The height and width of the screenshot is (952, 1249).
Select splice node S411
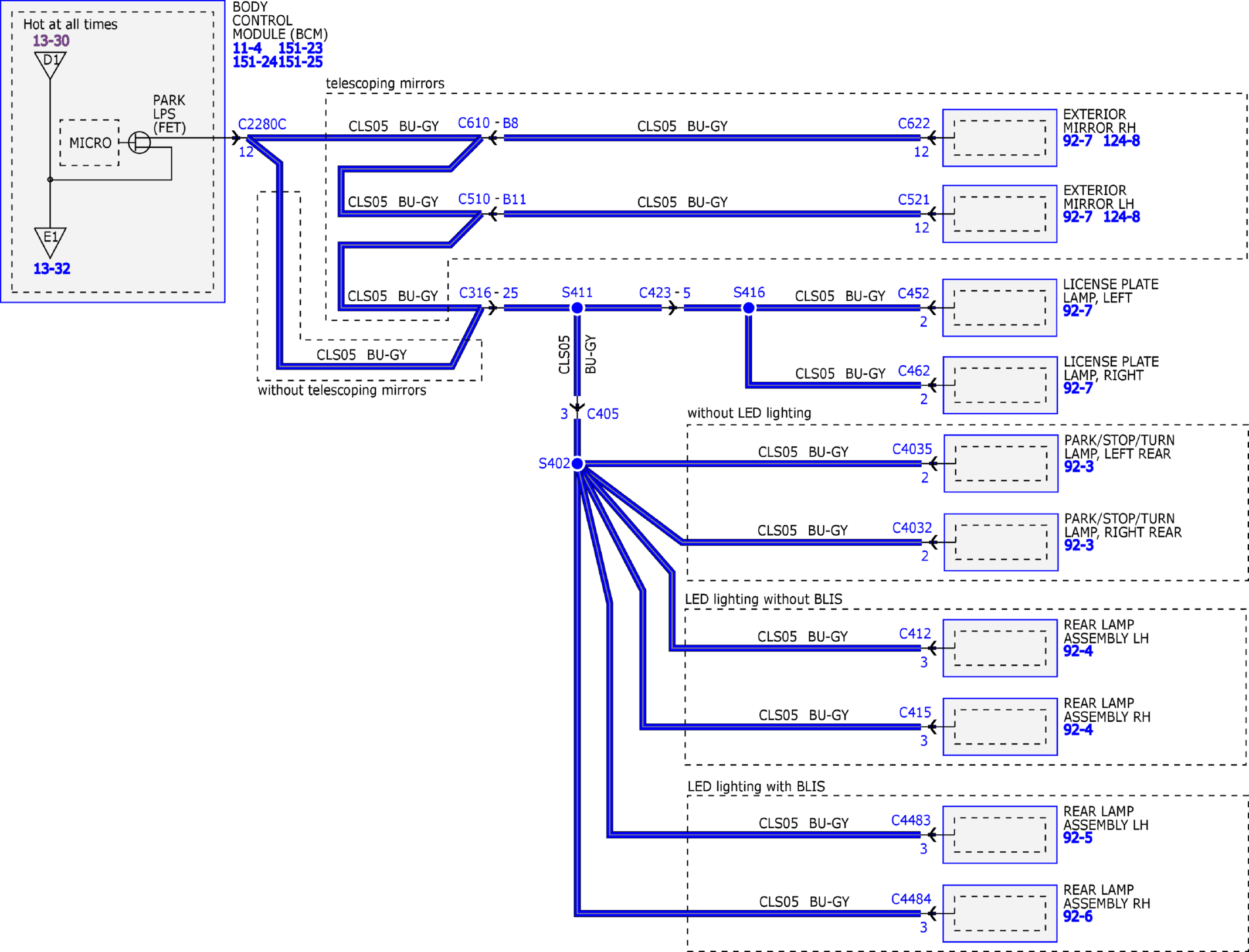click(x=577, y=308)
